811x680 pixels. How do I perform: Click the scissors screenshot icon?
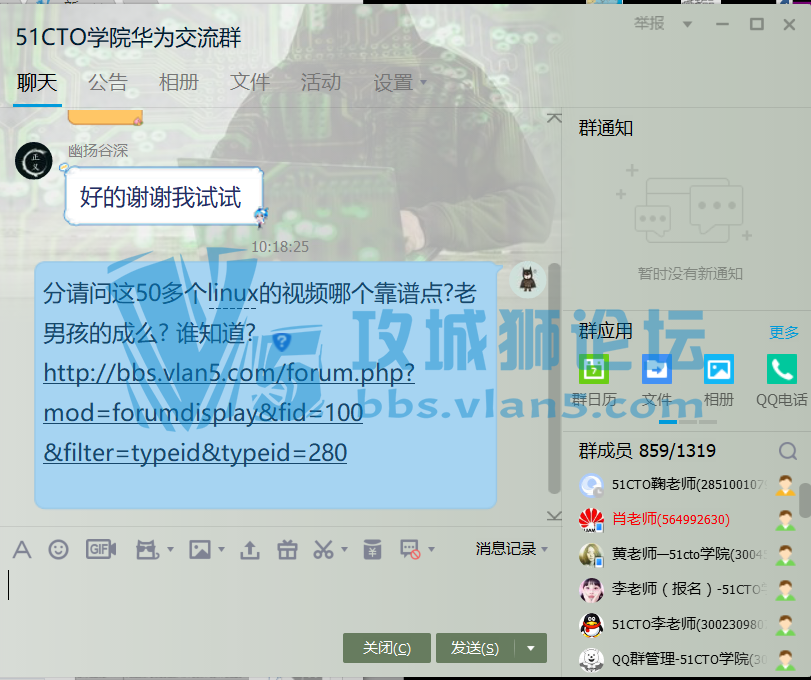coord(324,549)
